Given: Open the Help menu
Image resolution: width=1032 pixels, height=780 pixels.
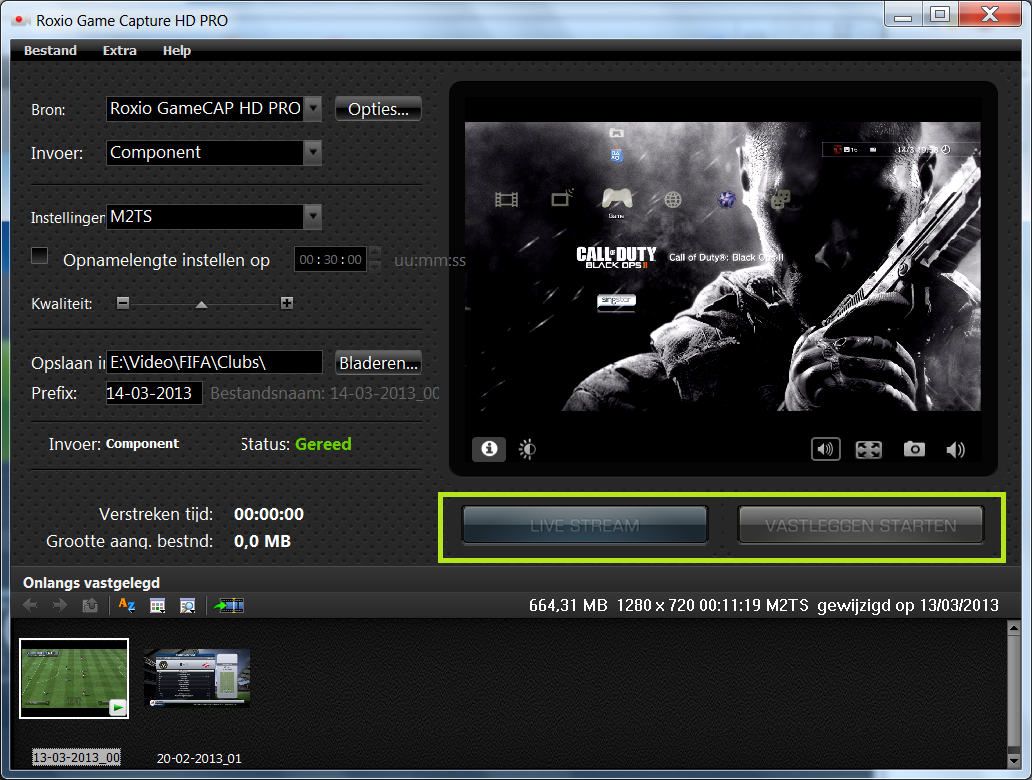Looking at the screenshot, I should click(176, 51).
